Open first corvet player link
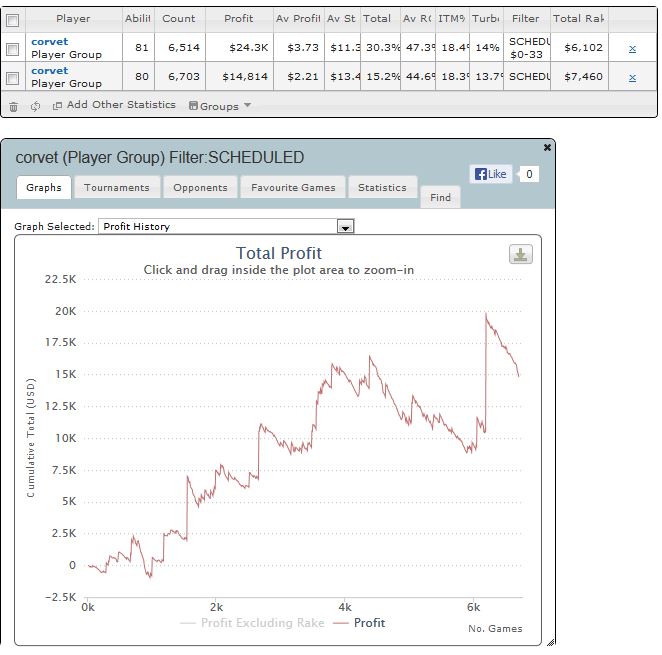The width and height of the screenshot is (662, 655). [49, 42]
